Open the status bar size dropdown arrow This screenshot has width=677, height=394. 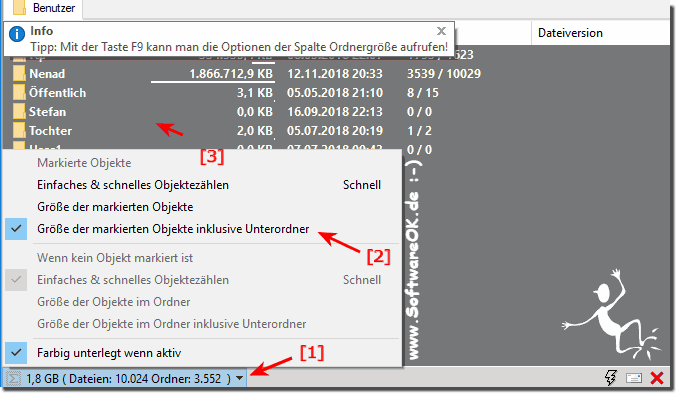click(x=240, y=379)
